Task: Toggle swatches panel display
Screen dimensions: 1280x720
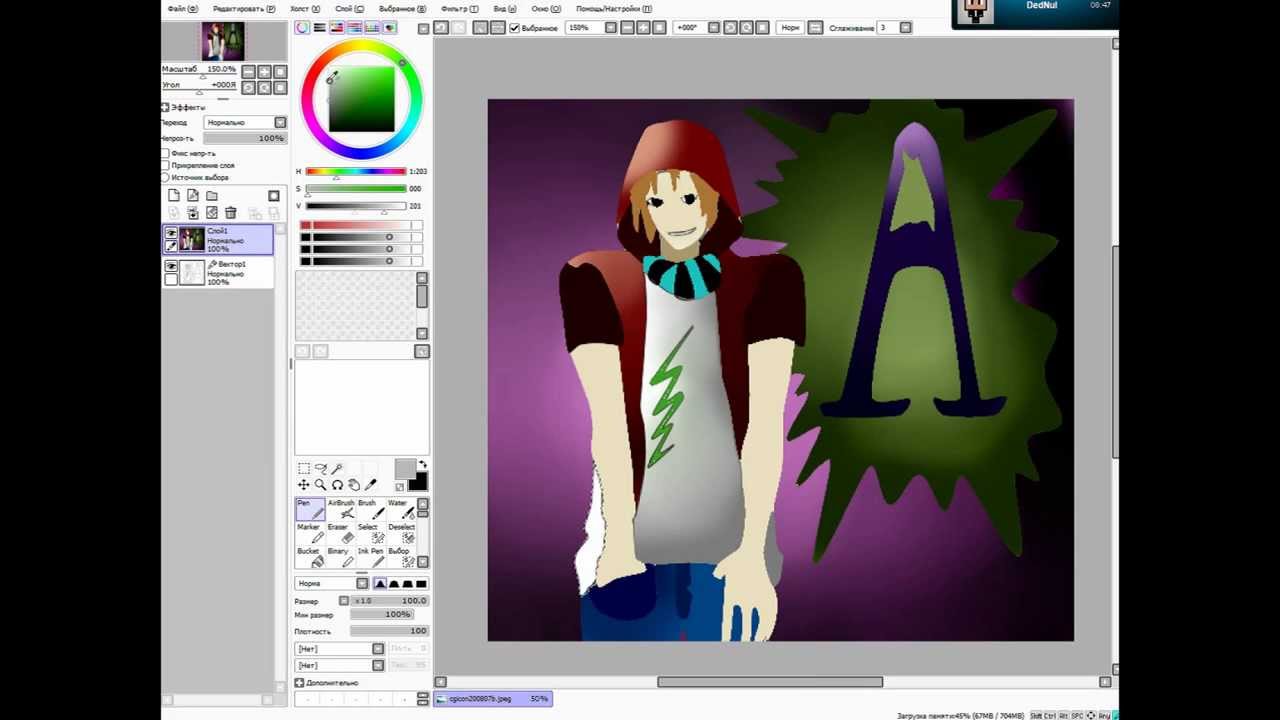Action: (372, 28)
